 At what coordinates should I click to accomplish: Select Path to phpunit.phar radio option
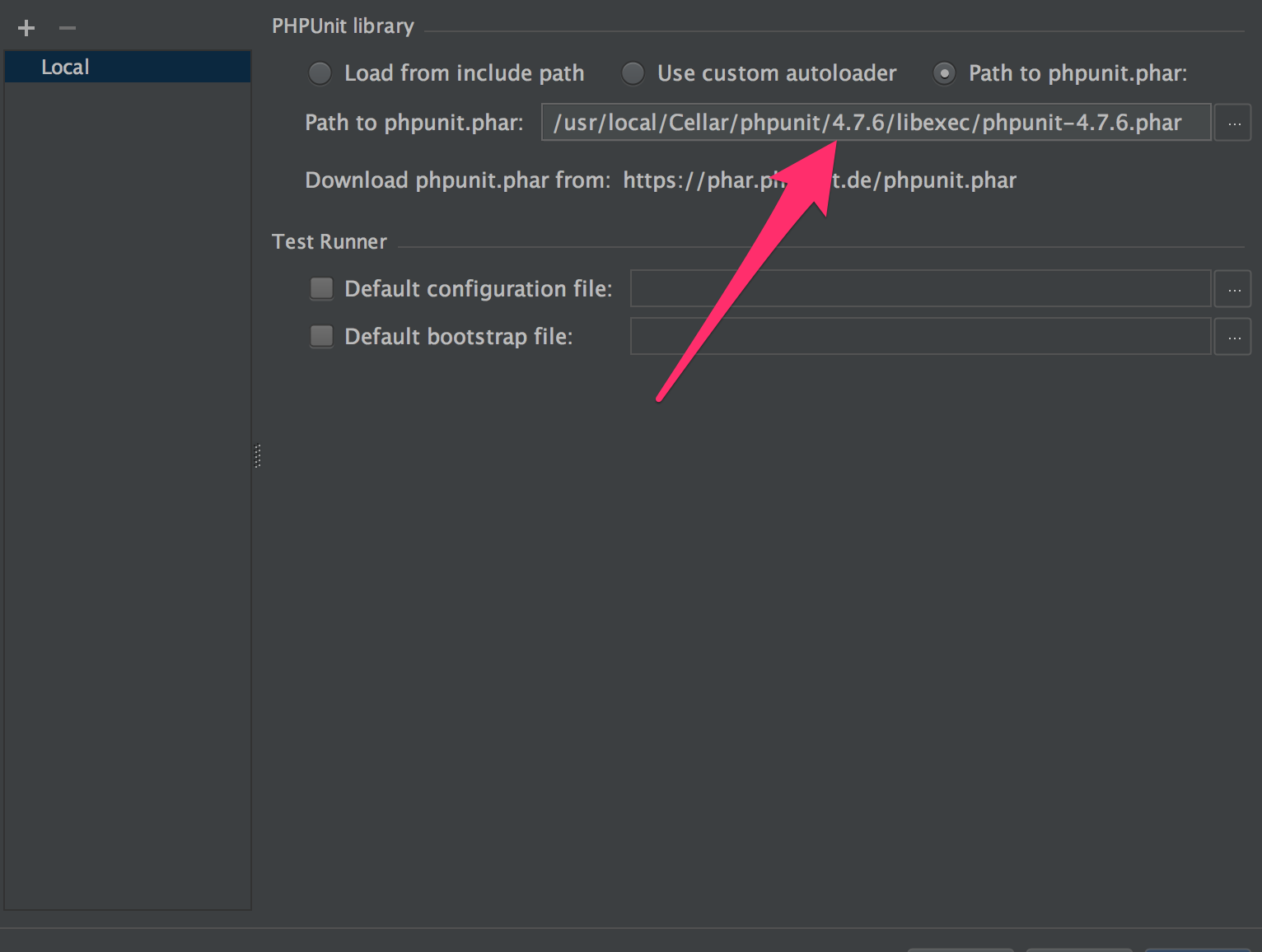[944, 73]
